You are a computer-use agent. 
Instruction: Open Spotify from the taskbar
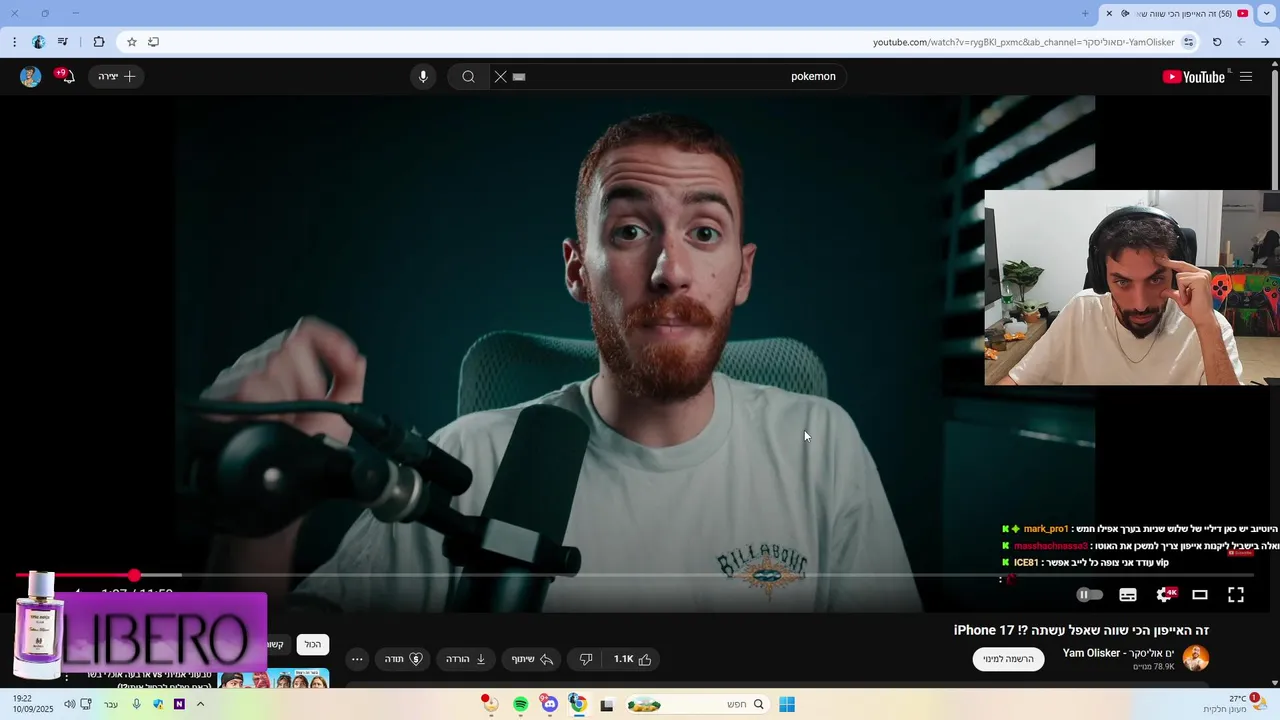pos(520,705)
